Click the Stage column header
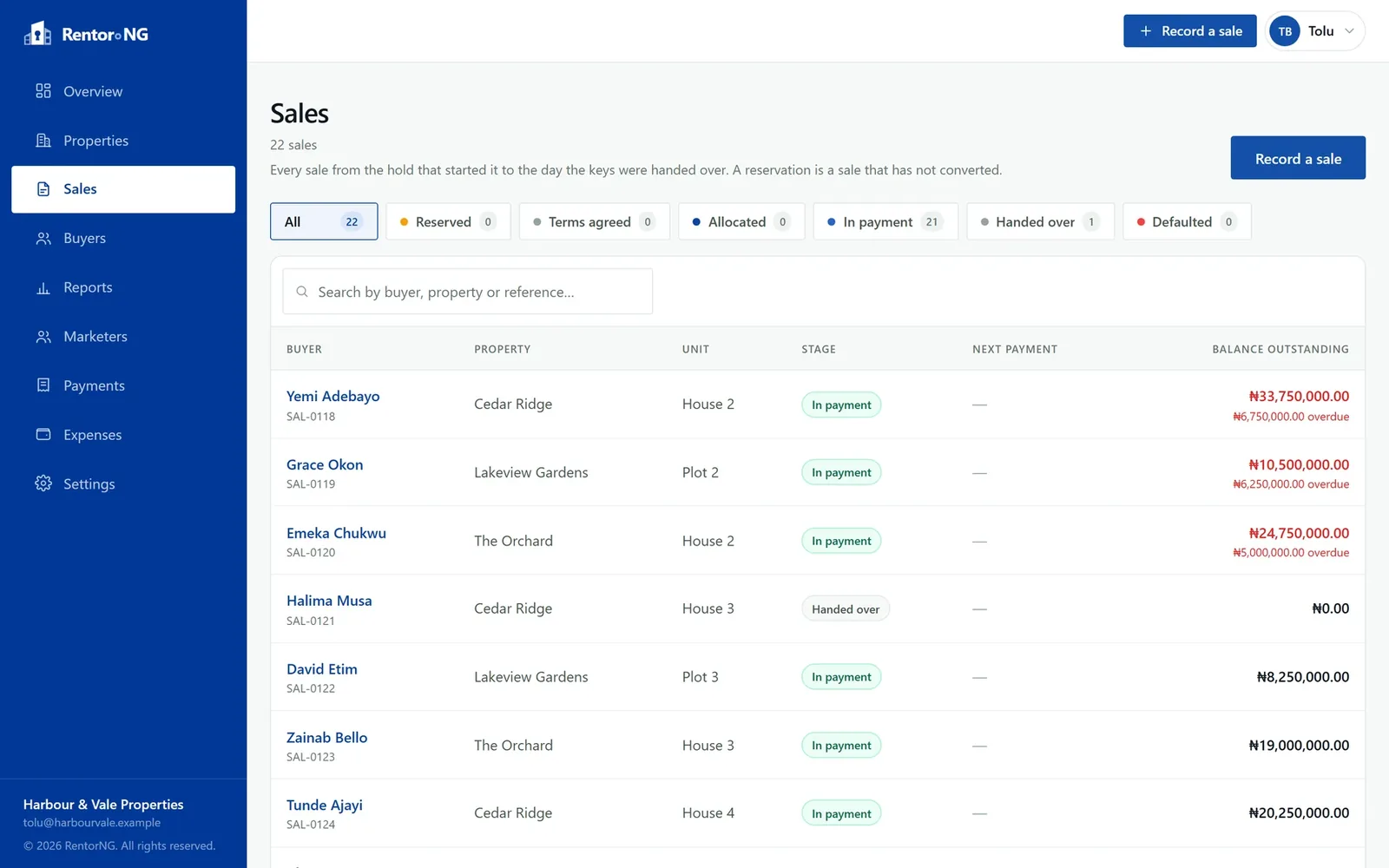1389x868 pixels. (819, 349)
